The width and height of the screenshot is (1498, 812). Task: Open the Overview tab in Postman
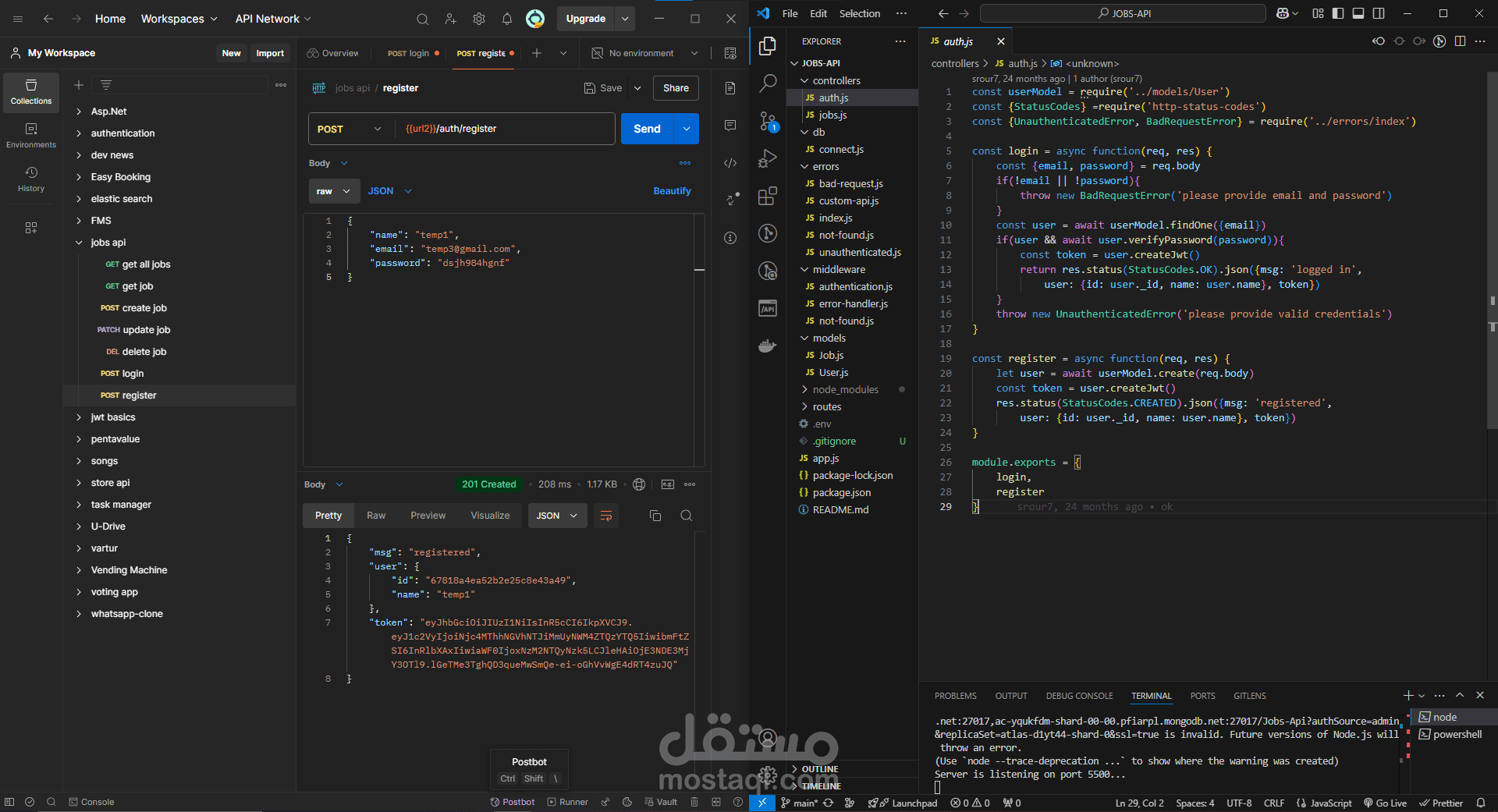click(333, 53)
